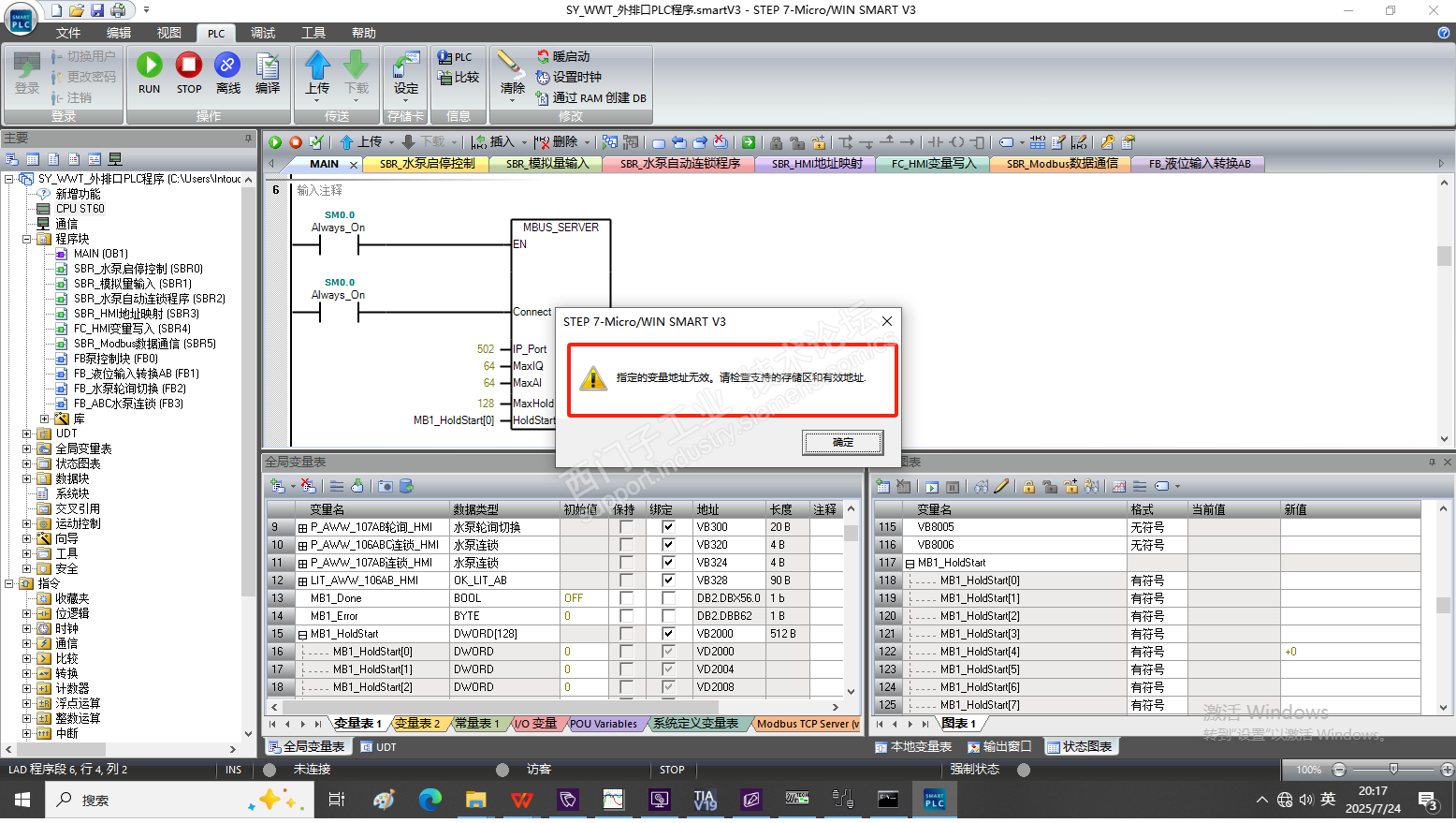Screen dimensions: 1456x823
Task: Close the STEP 7-Micro/WIN SMART V3 dialog
Action: (887, 321)
